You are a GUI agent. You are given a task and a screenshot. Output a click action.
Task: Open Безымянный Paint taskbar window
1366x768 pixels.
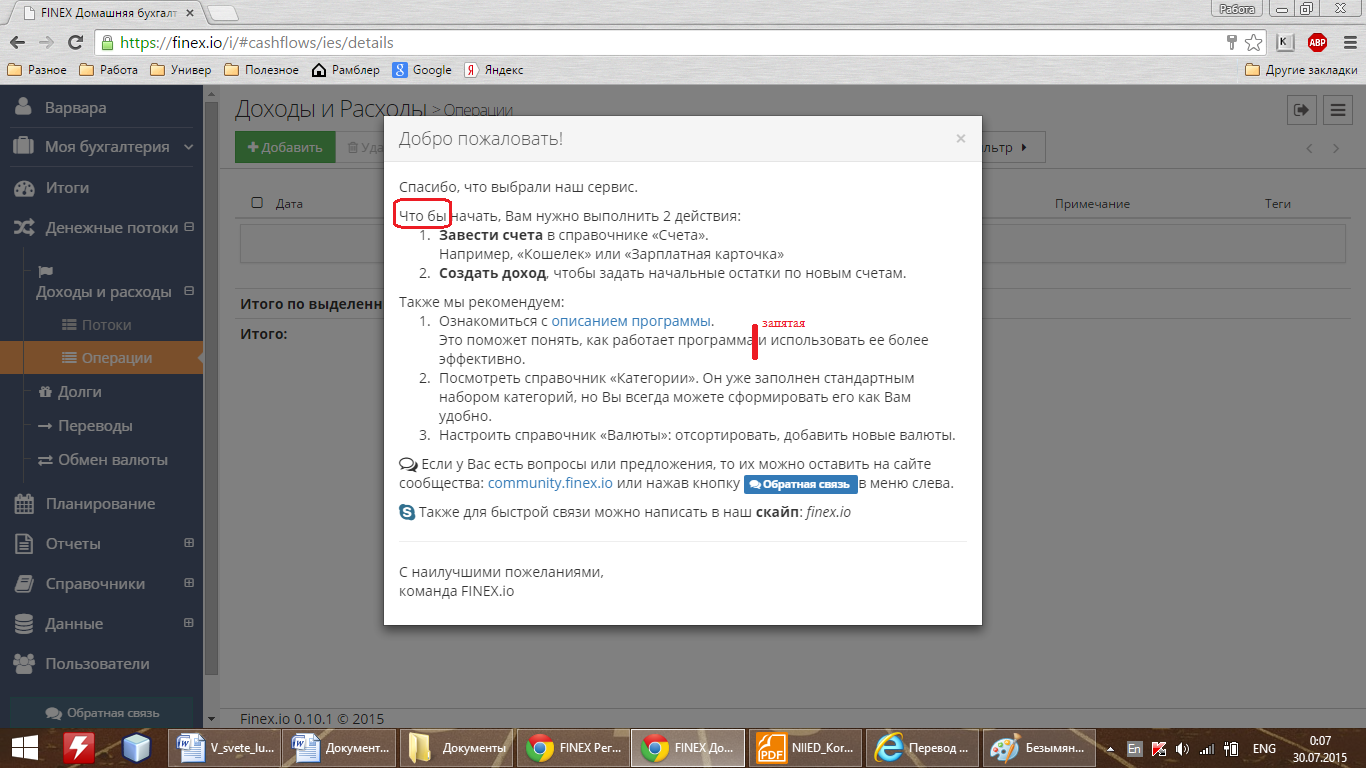tap(1037, 748)
